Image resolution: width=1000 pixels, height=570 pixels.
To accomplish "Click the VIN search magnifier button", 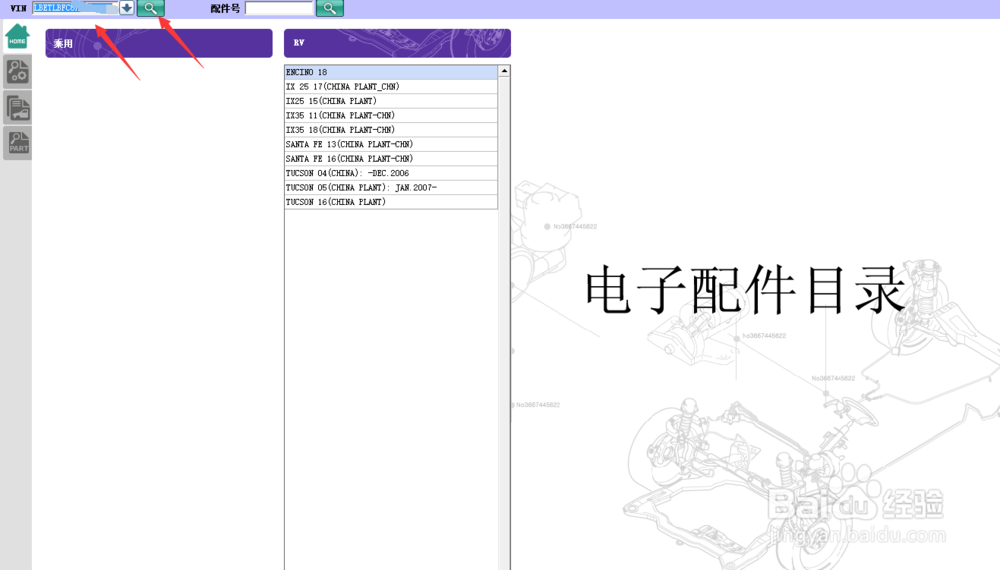I will 151,8.
